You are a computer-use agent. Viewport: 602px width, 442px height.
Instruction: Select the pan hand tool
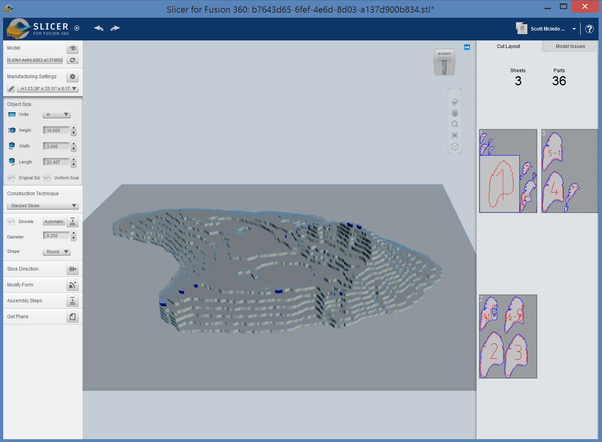pyautogui.click(x=455, y=113)
